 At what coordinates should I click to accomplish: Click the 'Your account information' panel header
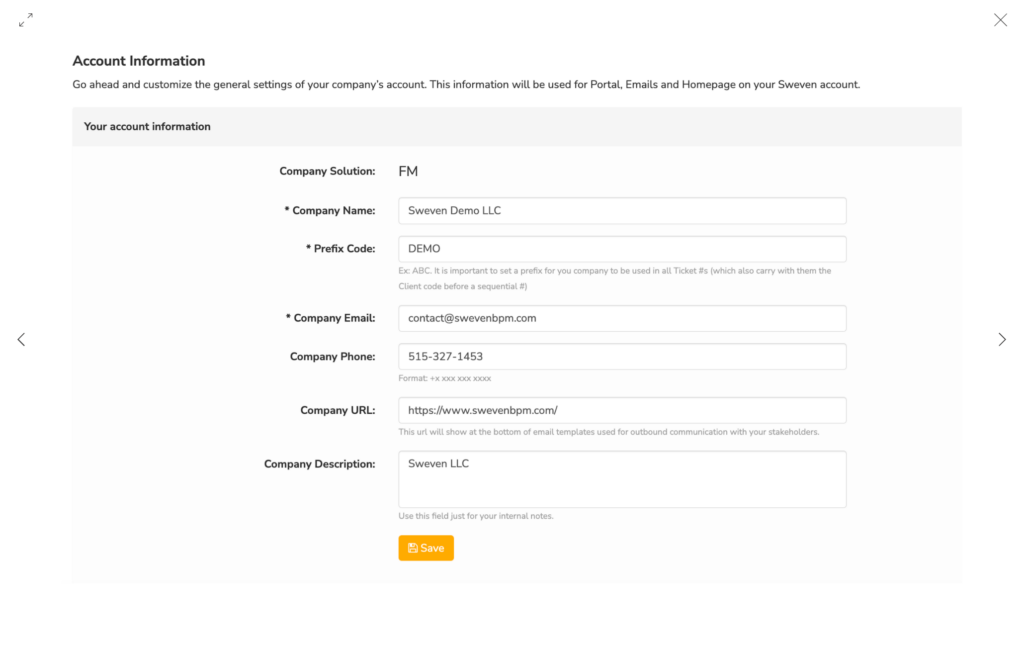click(517, 127)
